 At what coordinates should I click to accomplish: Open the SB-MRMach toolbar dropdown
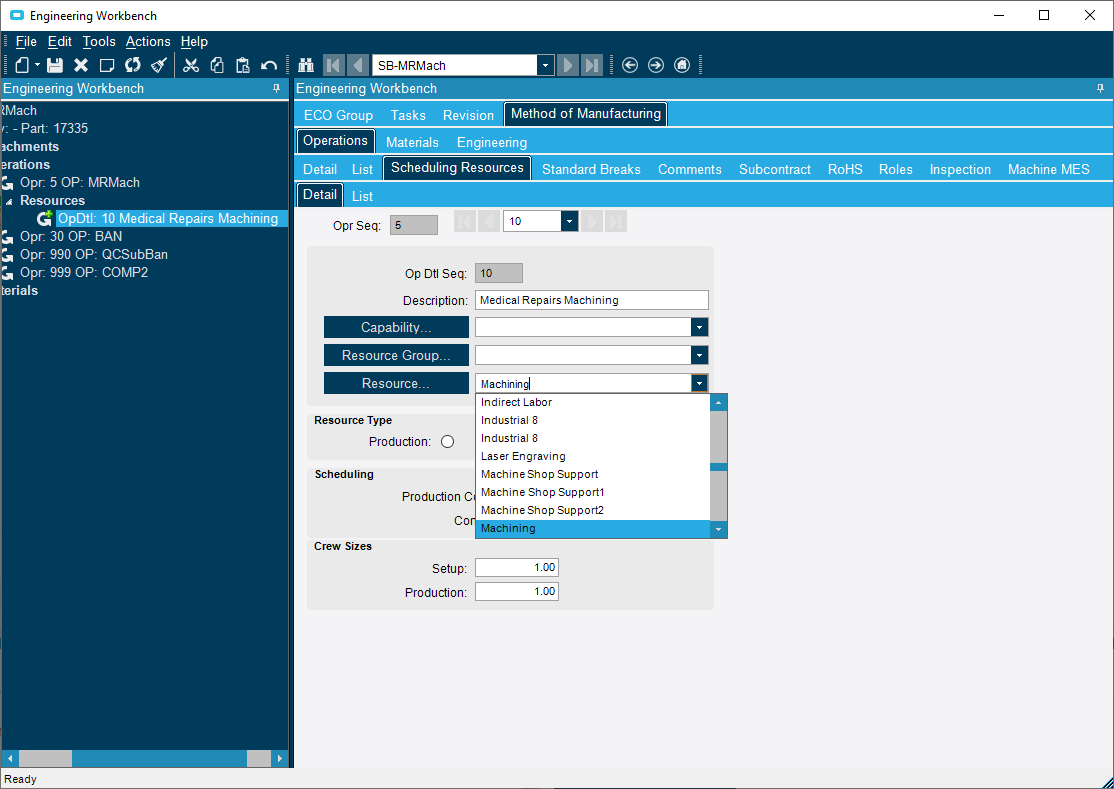point(545,65)
